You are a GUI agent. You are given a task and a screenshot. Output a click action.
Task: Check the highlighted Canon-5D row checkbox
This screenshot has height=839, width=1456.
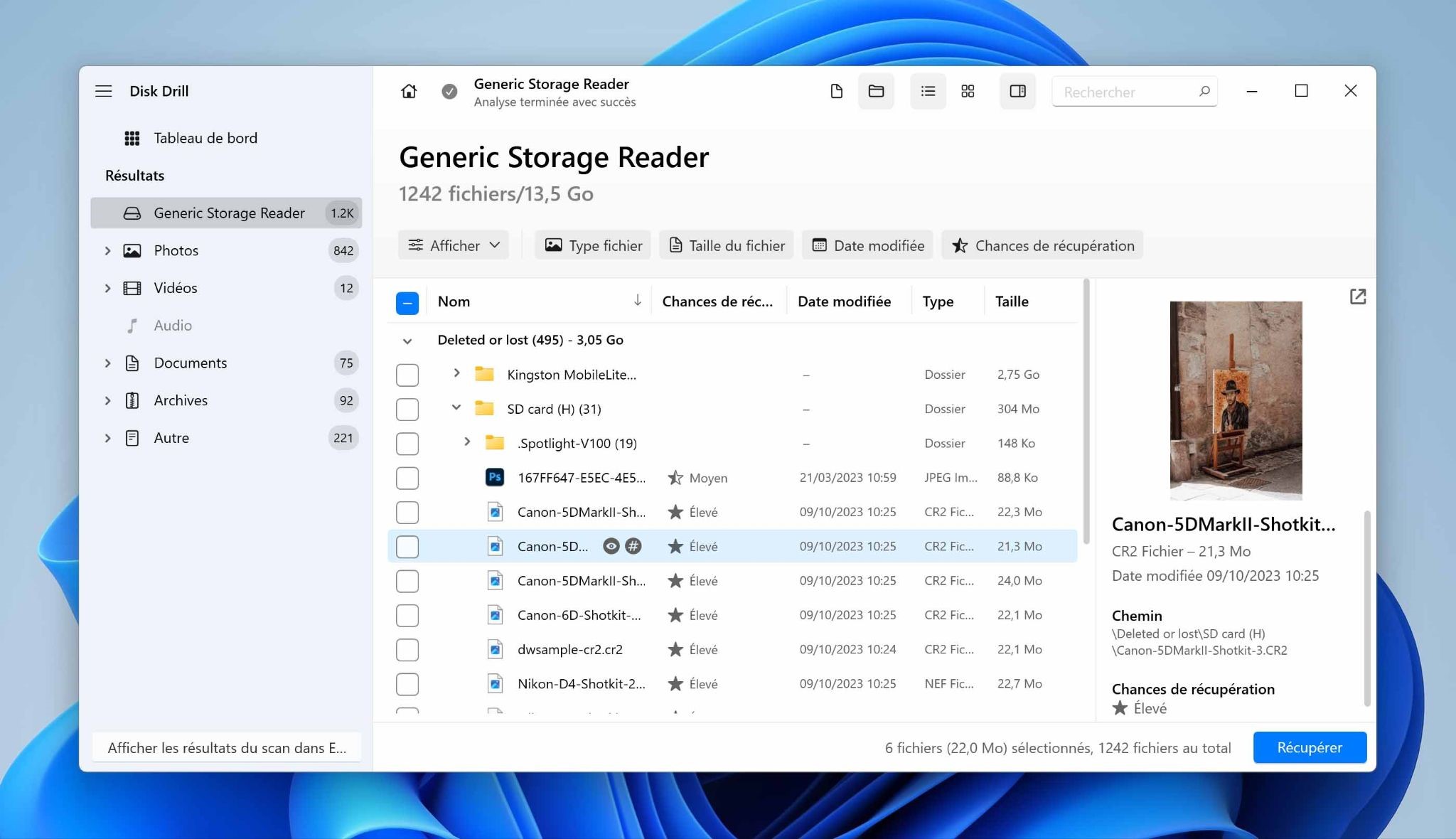[x=407, y=547]
